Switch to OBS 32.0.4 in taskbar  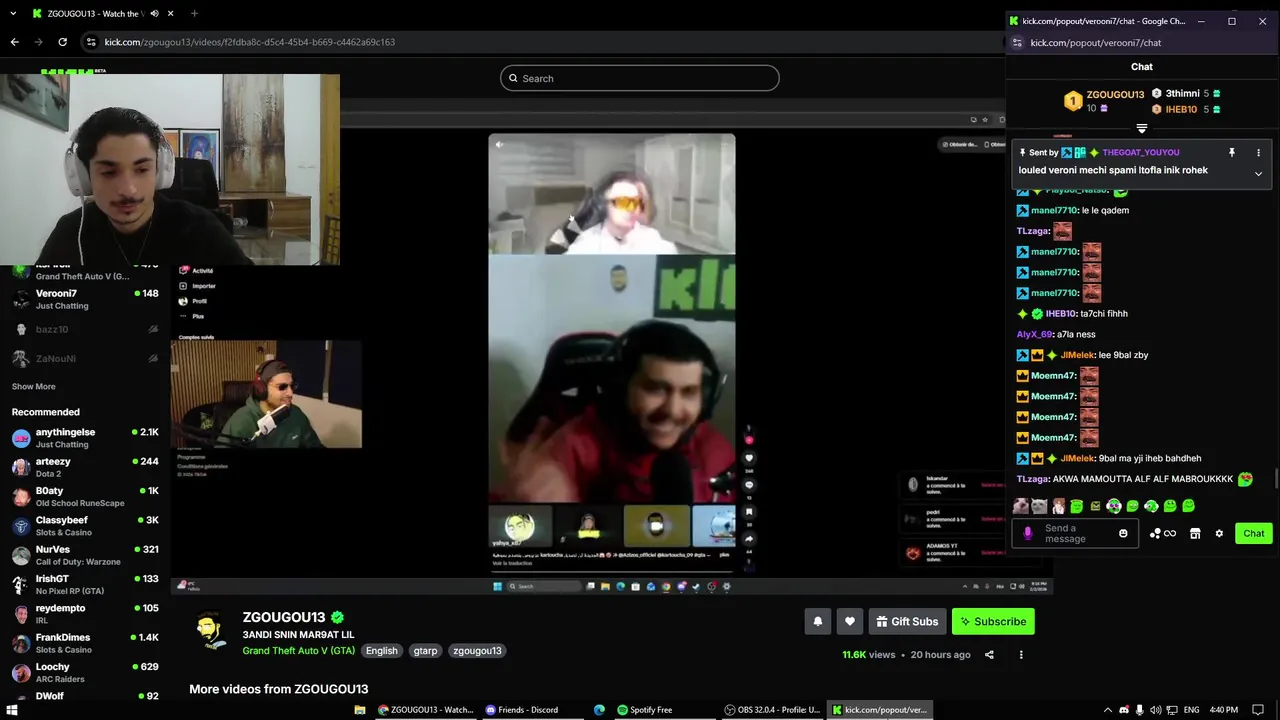pyautogui.click(x=773, y=710)
